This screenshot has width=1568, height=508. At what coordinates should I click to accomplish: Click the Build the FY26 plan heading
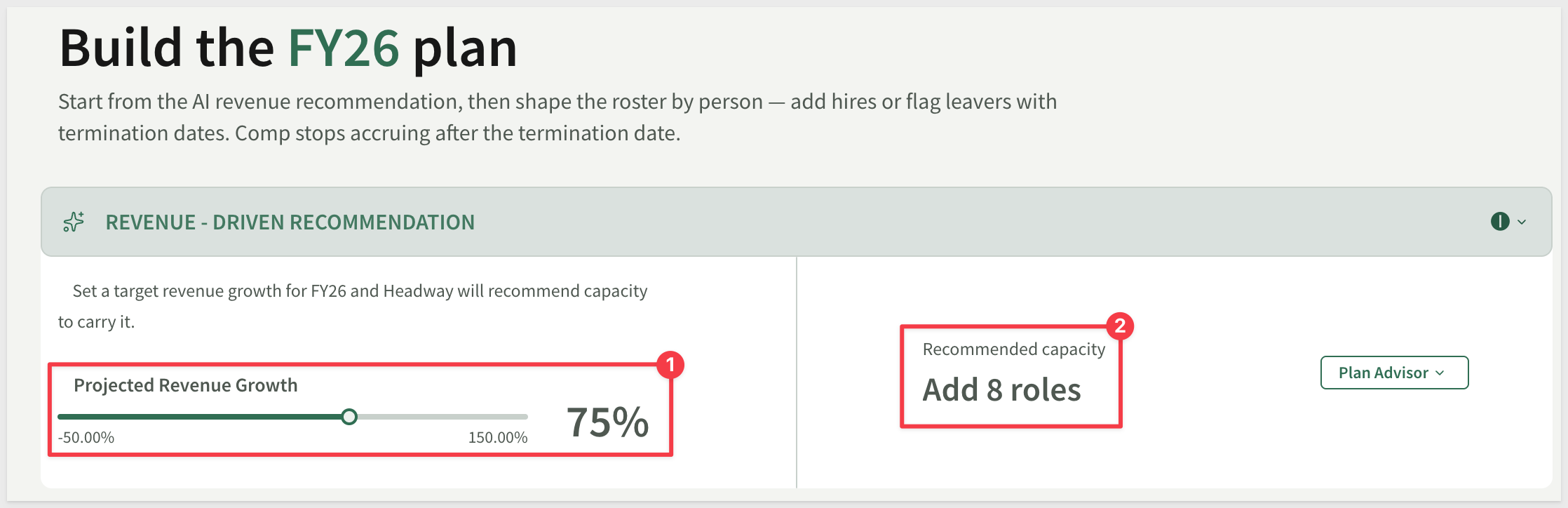(288, 49)
